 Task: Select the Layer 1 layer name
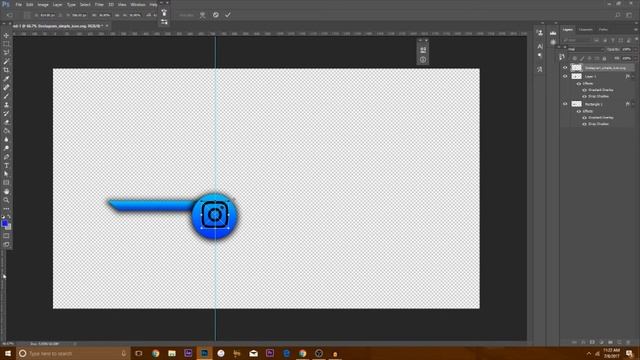tap(591, 77)
